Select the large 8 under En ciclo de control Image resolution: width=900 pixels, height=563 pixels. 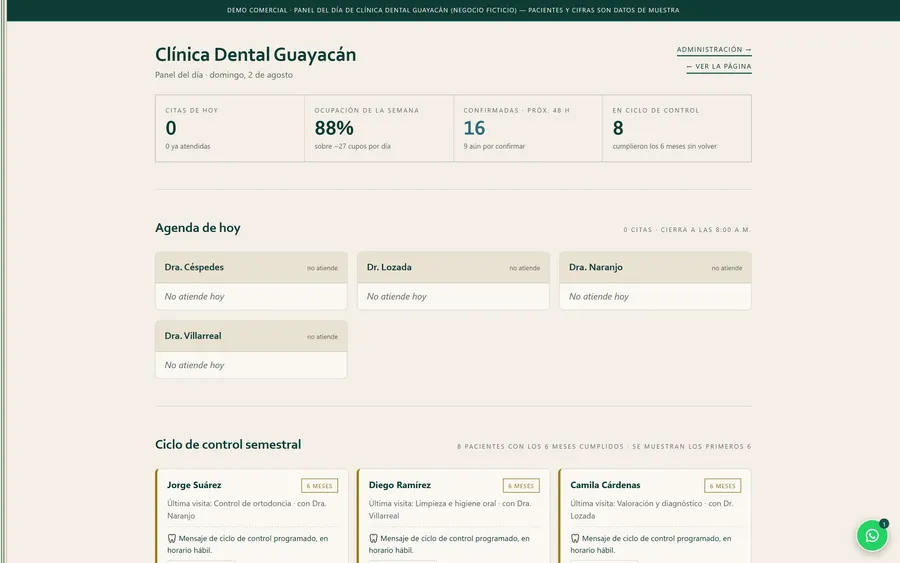click(618, 128)
